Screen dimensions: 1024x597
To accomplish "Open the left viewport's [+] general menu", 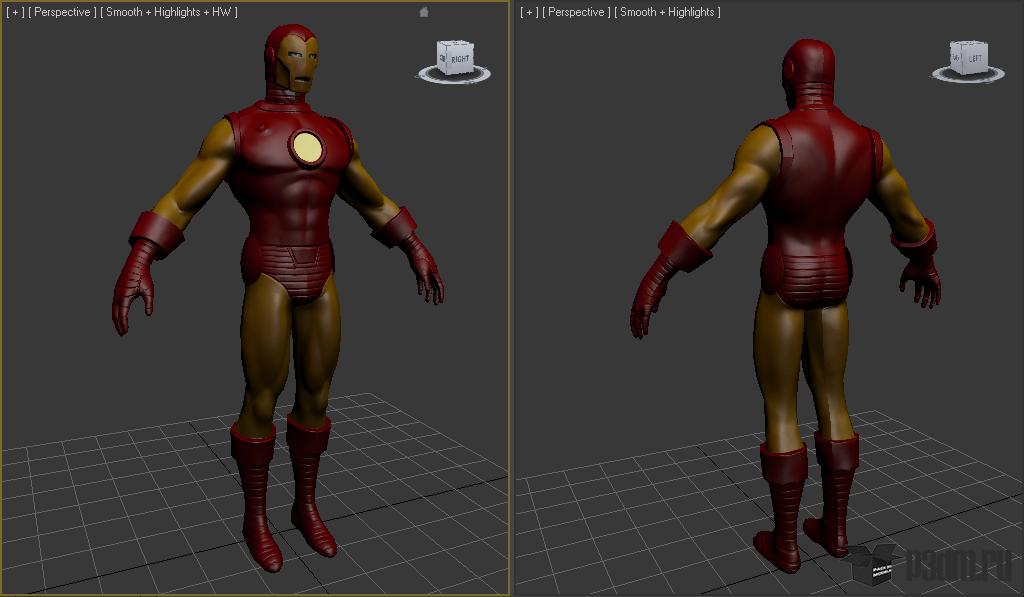I will point(15,12).
